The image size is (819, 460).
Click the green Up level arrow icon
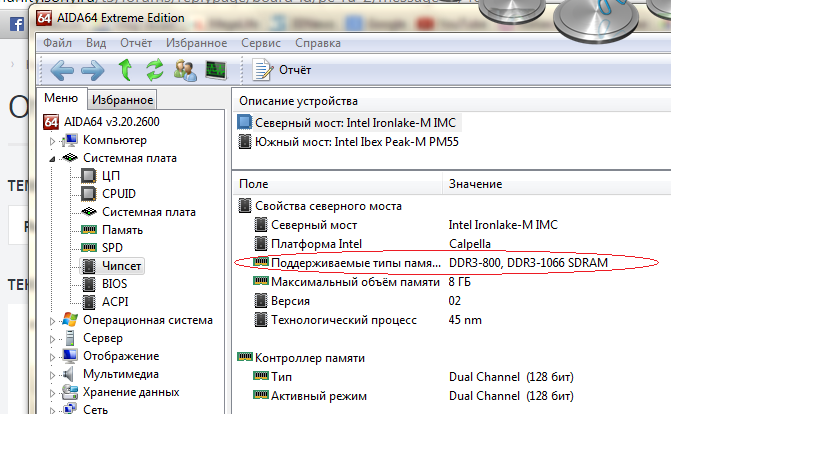[x=125, y=69]
